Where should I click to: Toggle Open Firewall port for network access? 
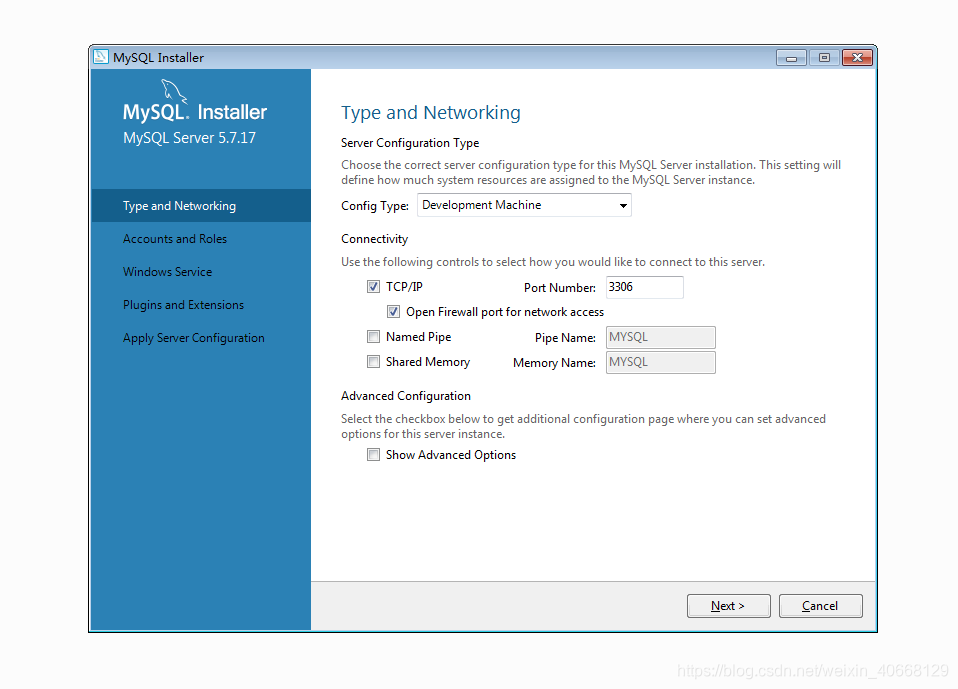393,312
